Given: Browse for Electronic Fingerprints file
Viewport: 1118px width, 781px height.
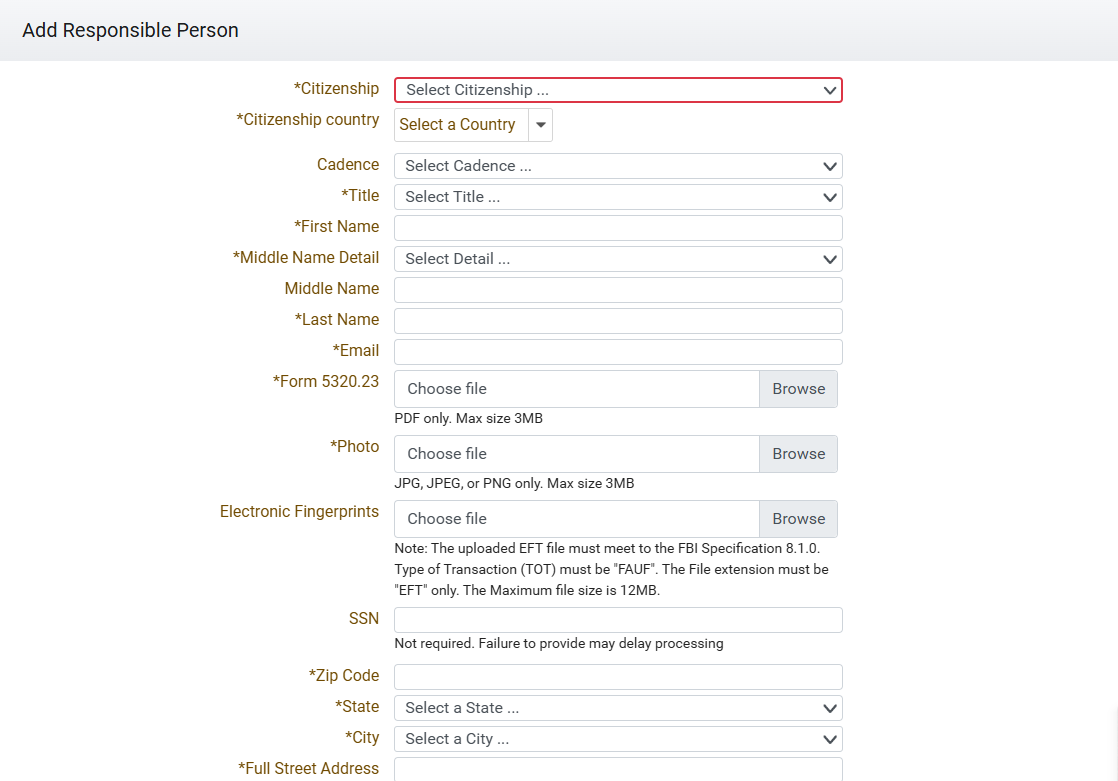Looking at the screenshot, I should [x=798, y=519].
